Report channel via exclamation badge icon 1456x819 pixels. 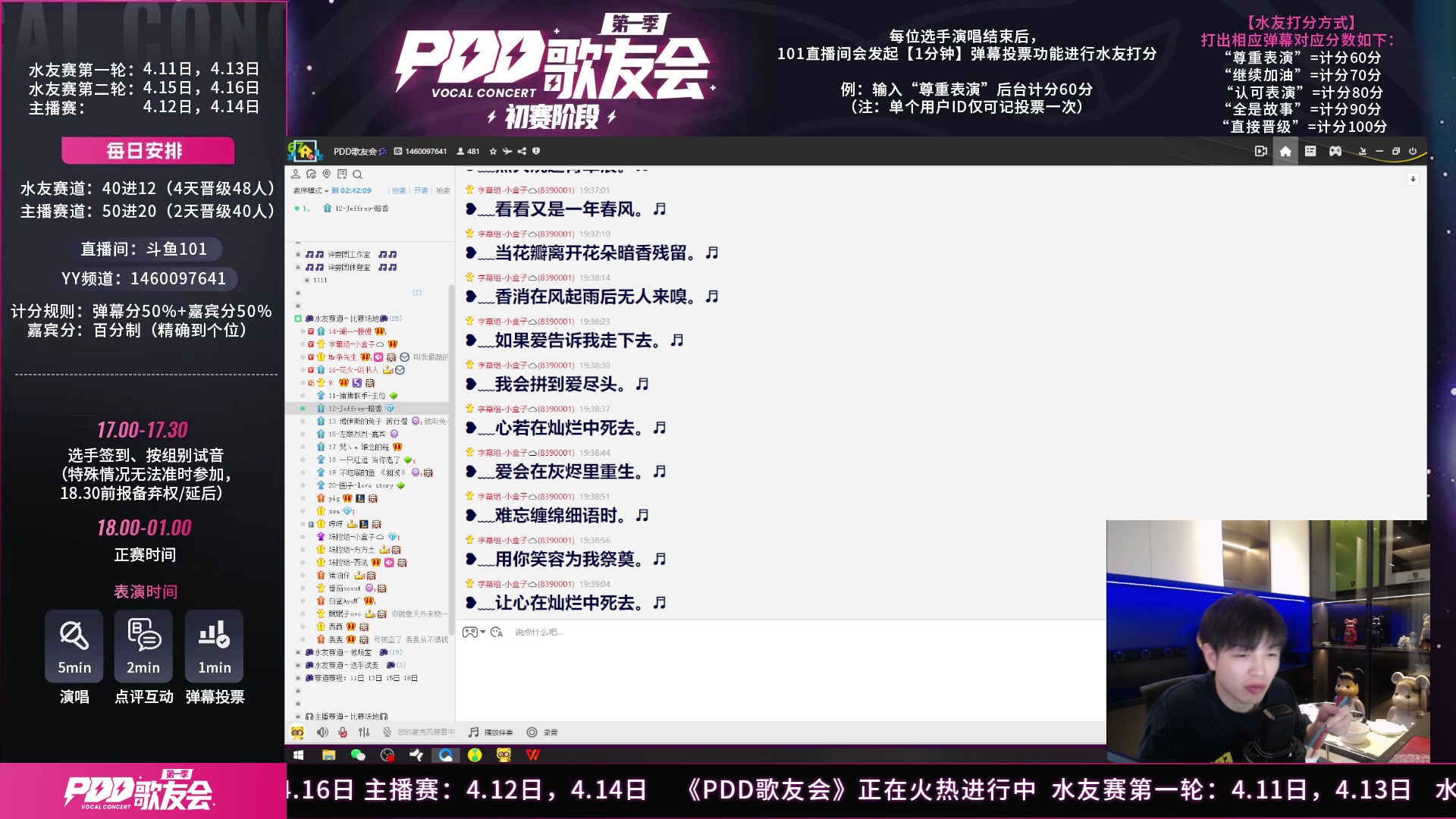coord(536,151)
